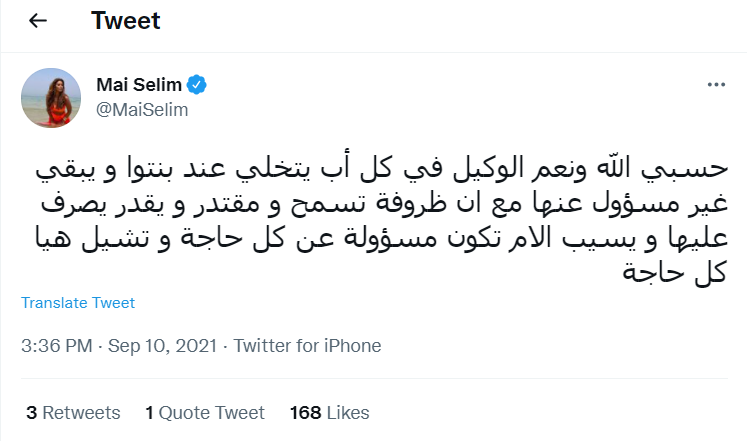Click the blue verified badge

[198, 87]
